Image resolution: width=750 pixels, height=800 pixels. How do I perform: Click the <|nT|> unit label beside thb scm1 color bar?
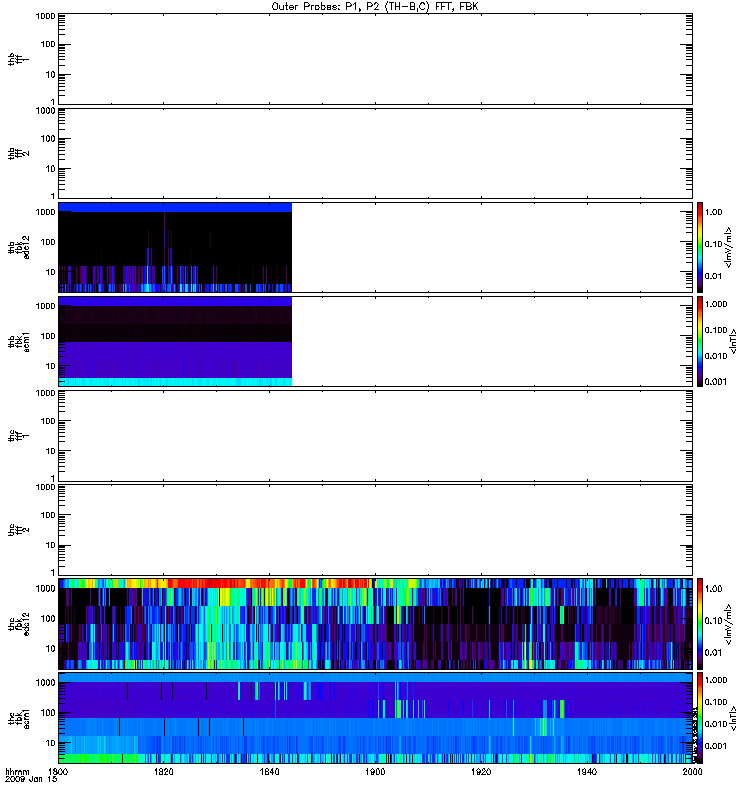734,341
